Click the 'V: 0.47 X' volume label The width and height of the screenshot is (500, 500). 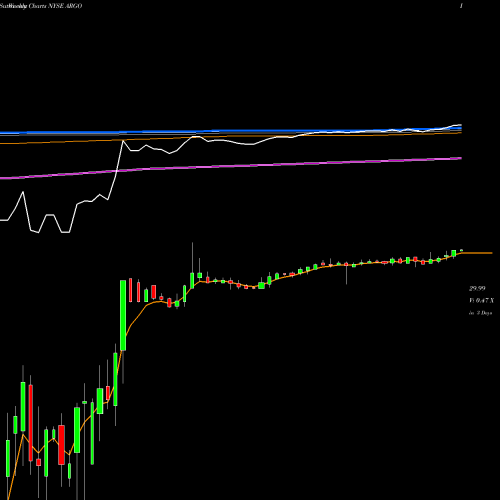coord(481,301)
